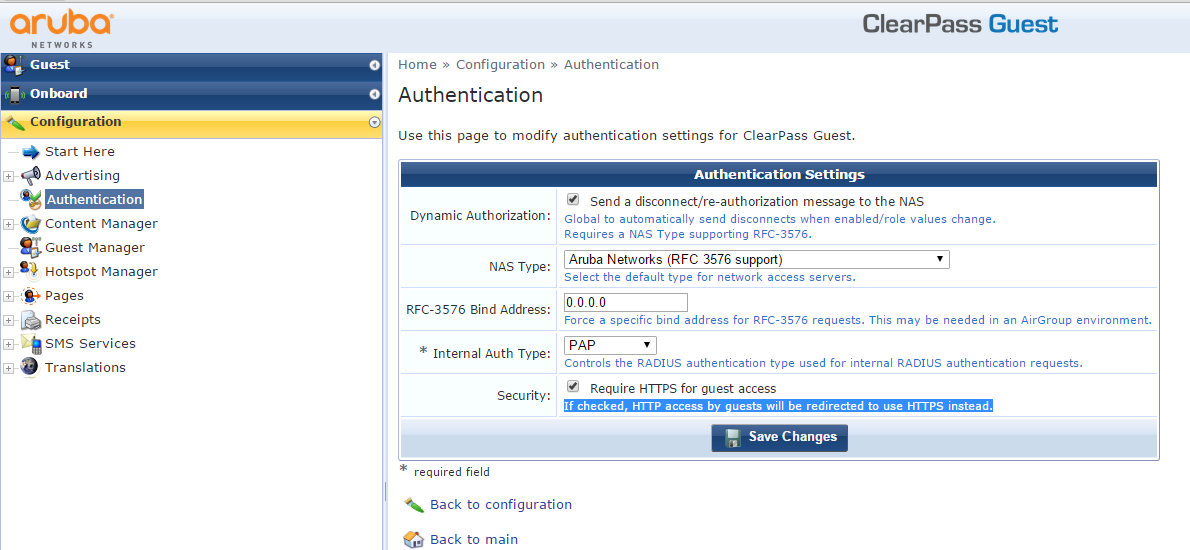Toggle Require HTTPS for guest access checkbox
Viewport: 1190px width, 550px height.
(573, 387)
